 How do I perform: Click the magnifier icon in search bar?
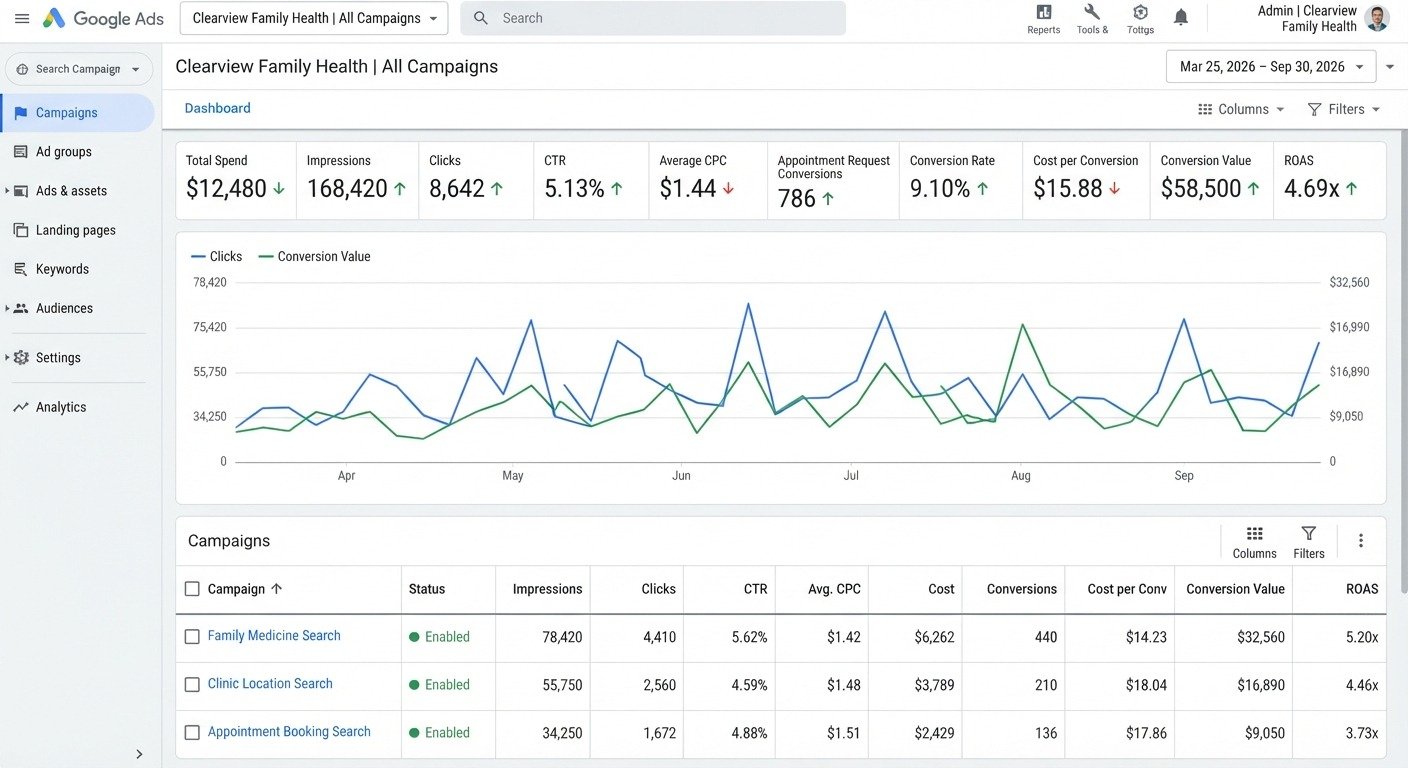pos(481,18)
